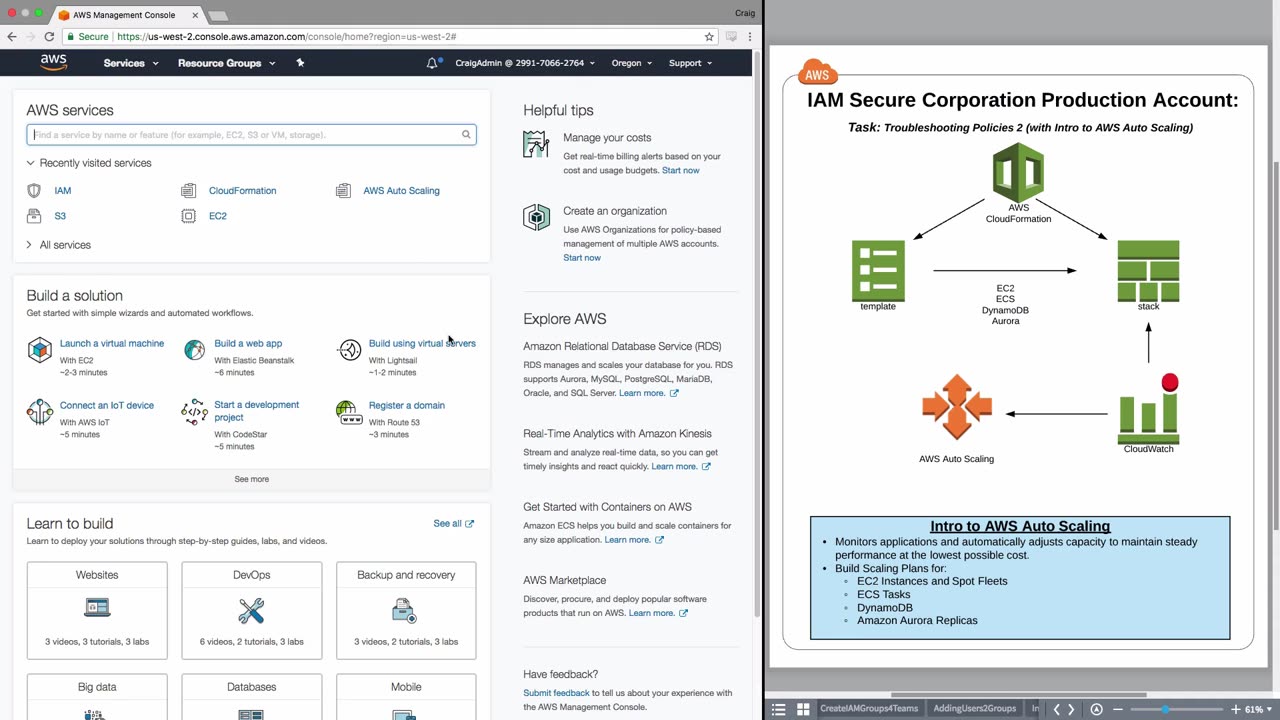The height and width of the screenshot is (720, 1280).
Task: Open the Websites learning card
Action: point(97,611)
